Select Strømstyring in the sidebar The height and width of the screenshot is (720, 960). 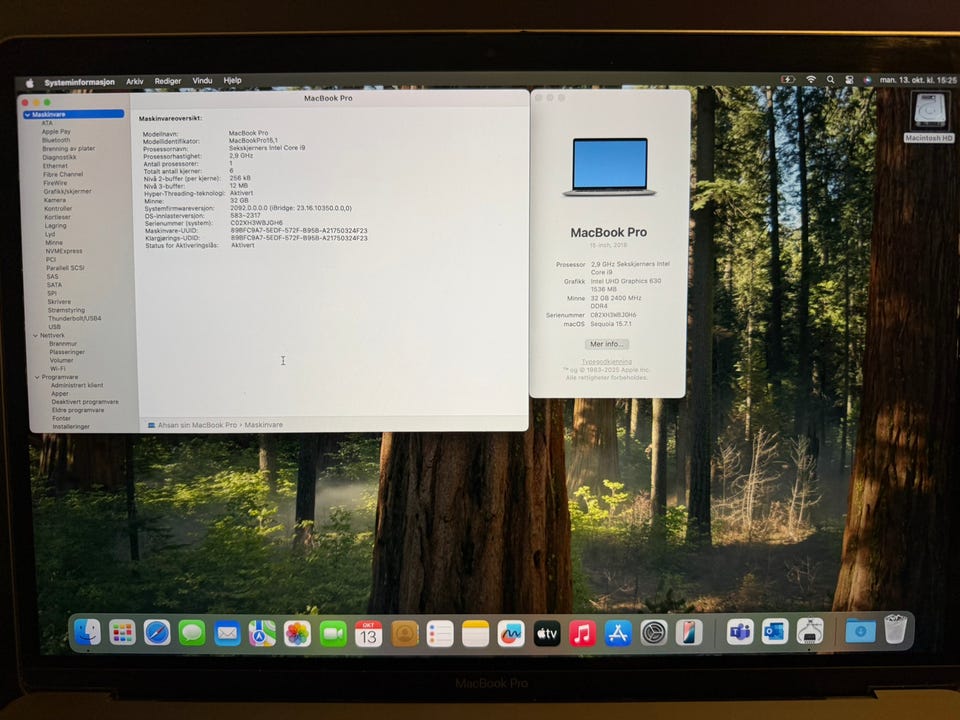[x=66, y=310]
